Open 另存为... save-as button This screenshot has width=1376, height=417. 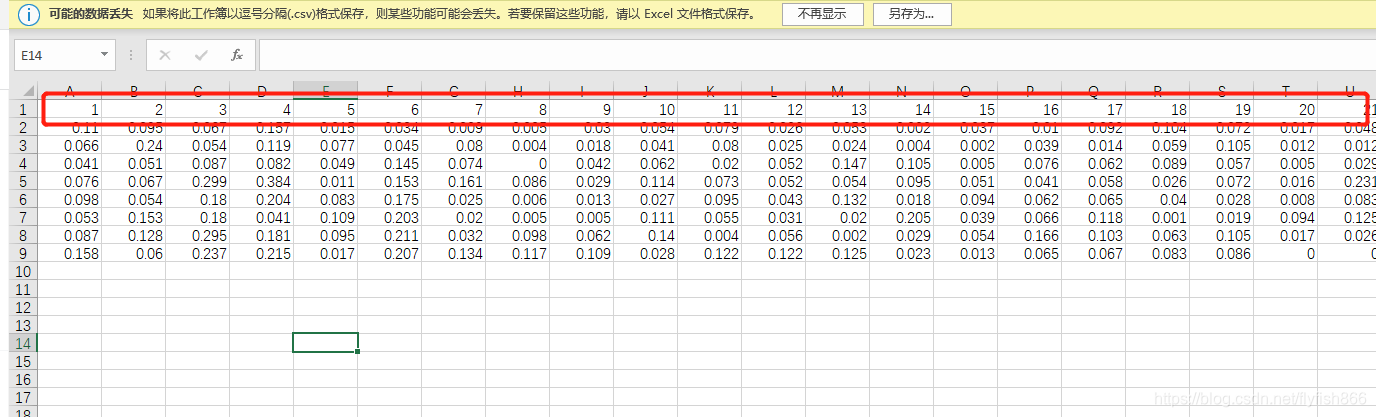pyautogui.click(x=911, y=14)
